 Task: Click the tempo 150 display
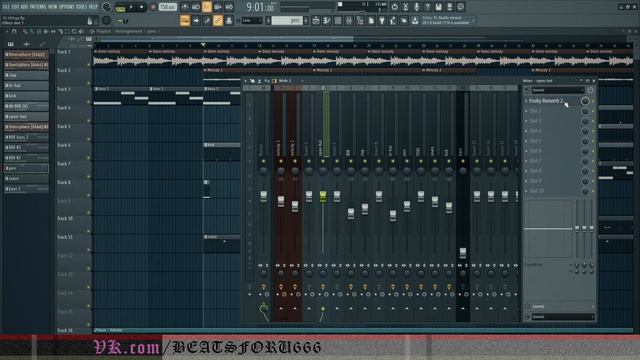167,7
